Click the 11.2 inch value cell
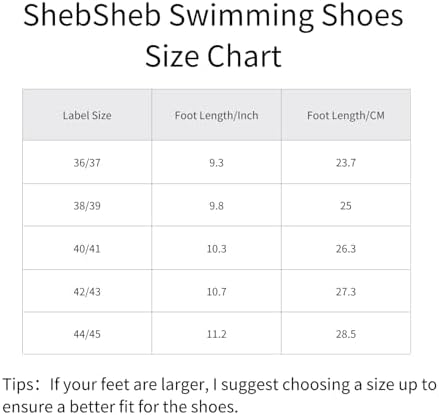Viewport: 439px width, 415px height. pyautogui.click(x=216, y=334)
